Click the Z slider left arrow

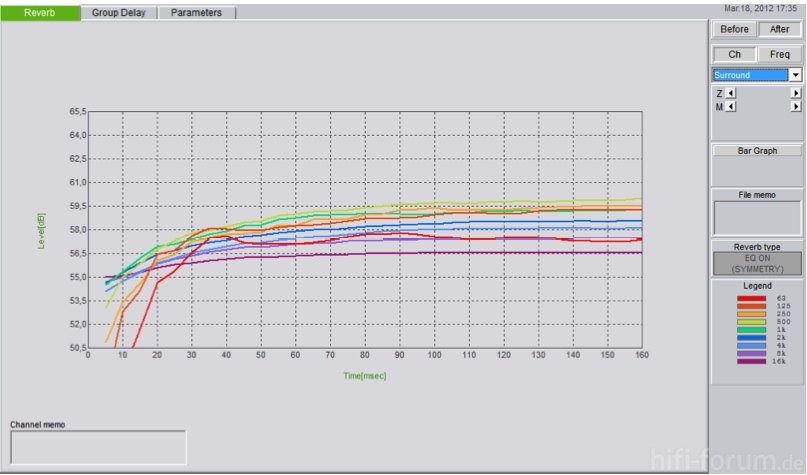(x=730, y=93)
